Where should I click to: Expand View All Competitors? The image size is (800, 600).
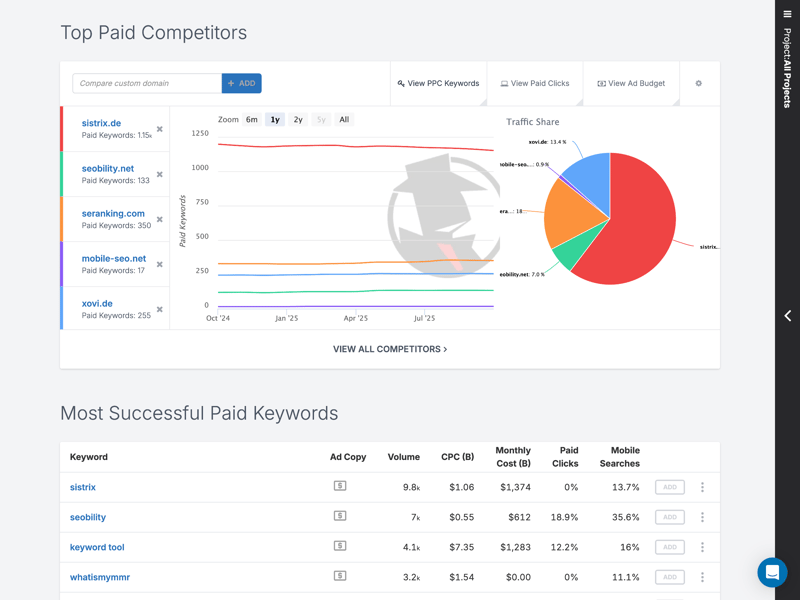tap(390, 349)
